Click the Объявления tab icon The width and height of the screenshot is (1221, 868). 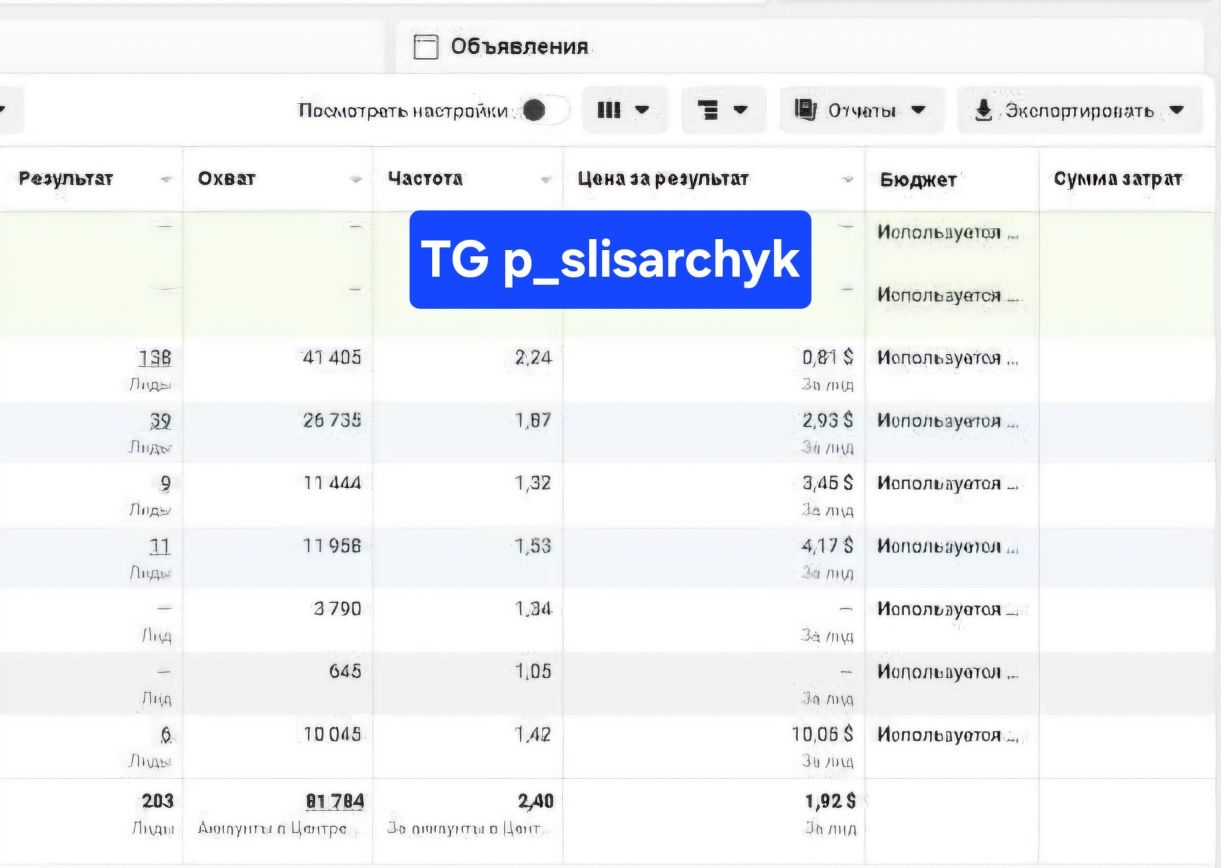click(x=427, y=47)
